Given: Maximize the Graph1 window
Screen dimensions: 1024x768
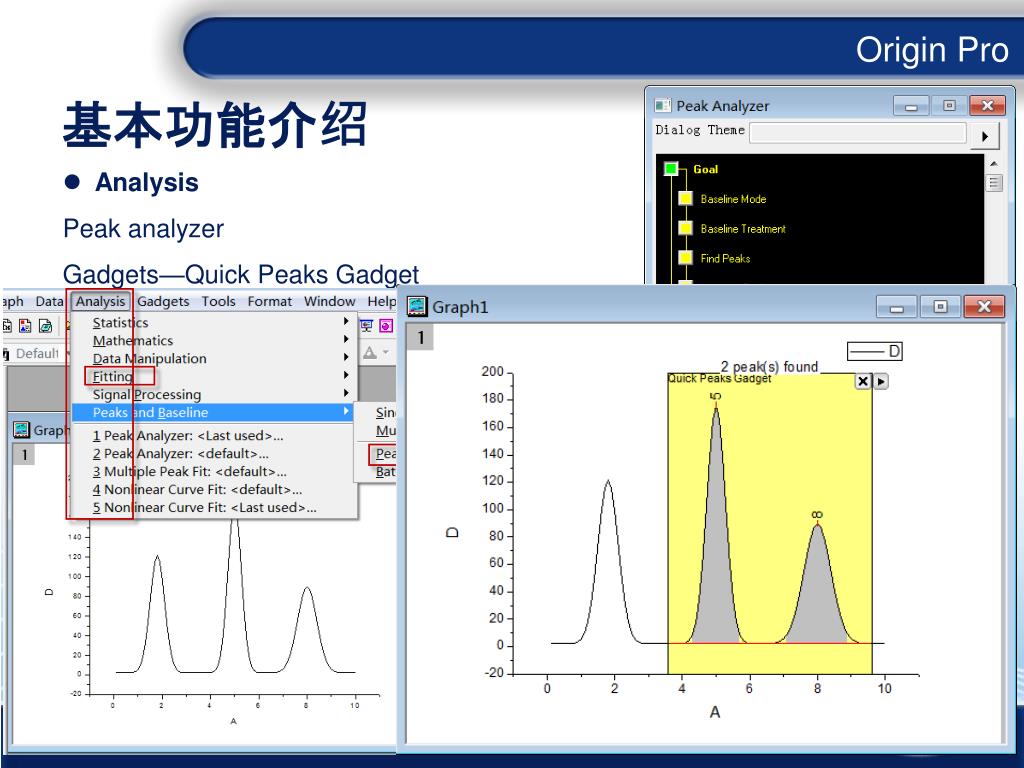Looking at the screenshot, I should 940,306.
